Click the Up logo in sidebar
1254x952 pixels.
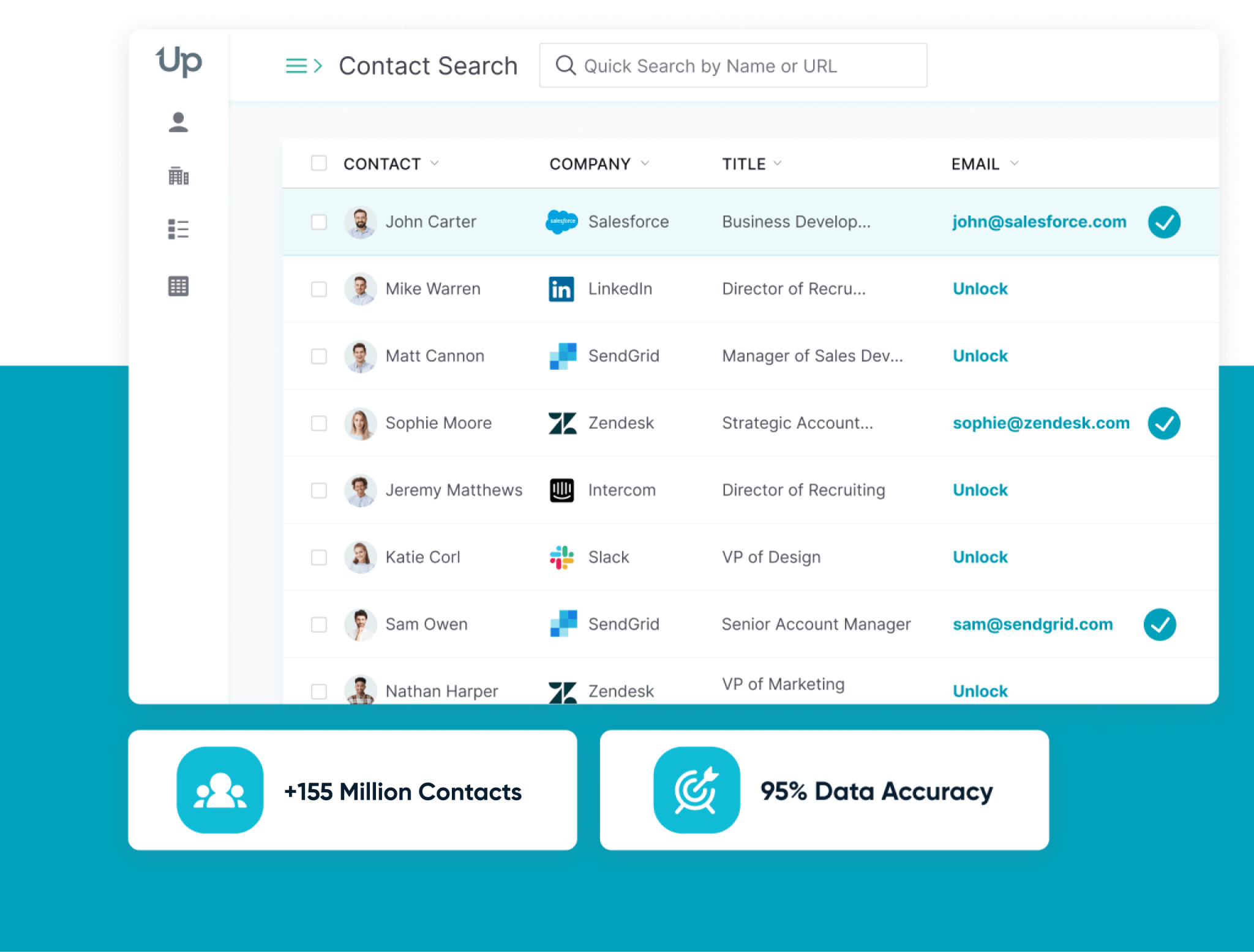point(179,61)
